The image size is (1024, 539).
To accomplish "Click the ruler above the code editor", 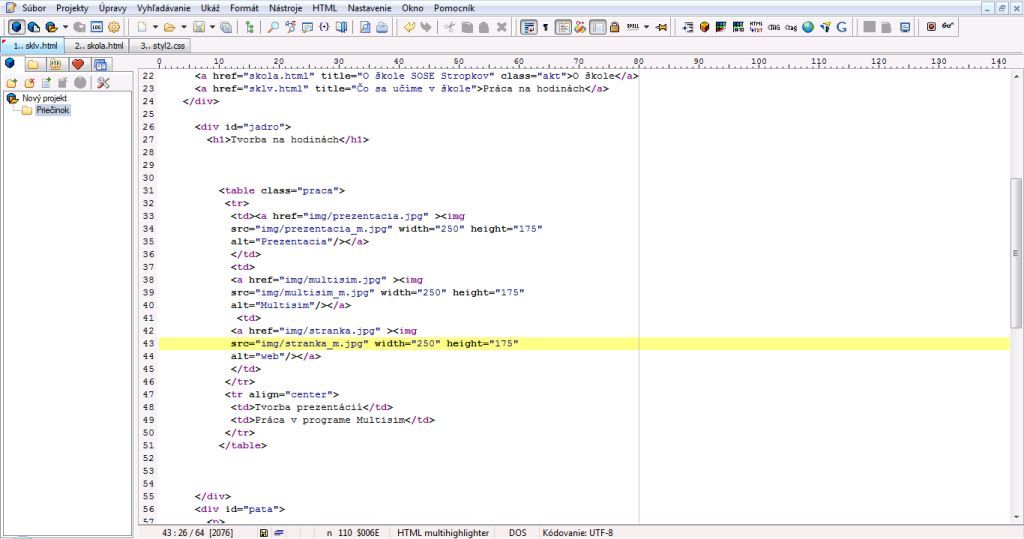I will [x=584, y=63].
